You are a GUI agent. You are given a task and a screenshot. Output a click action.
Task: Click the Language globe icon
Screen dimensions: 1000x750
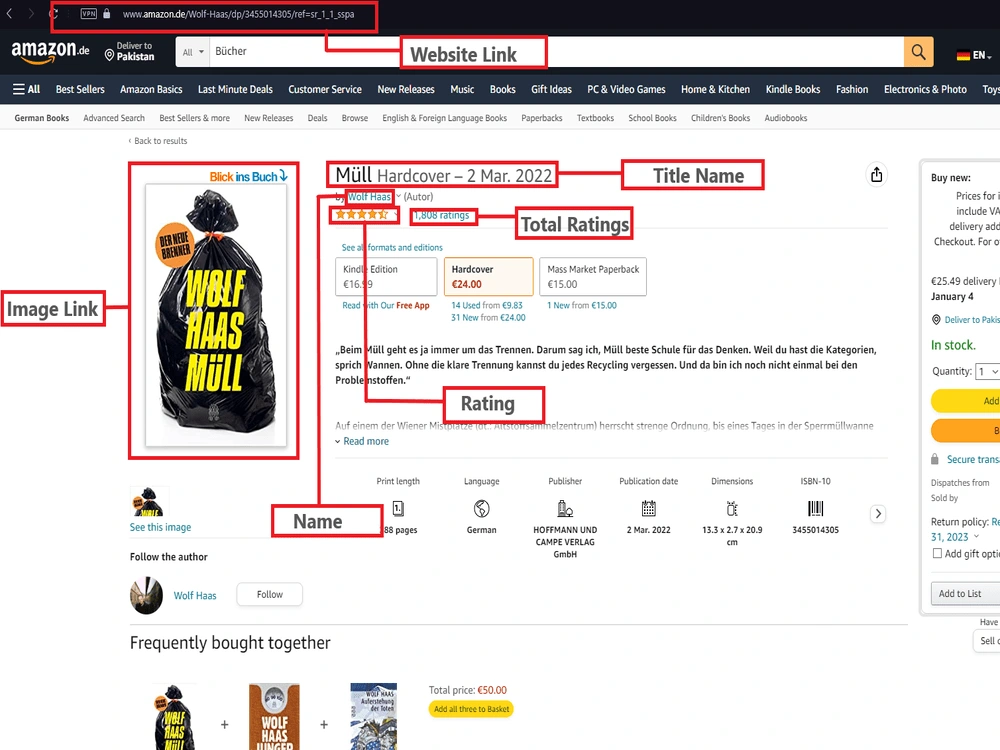pos(482,508)
